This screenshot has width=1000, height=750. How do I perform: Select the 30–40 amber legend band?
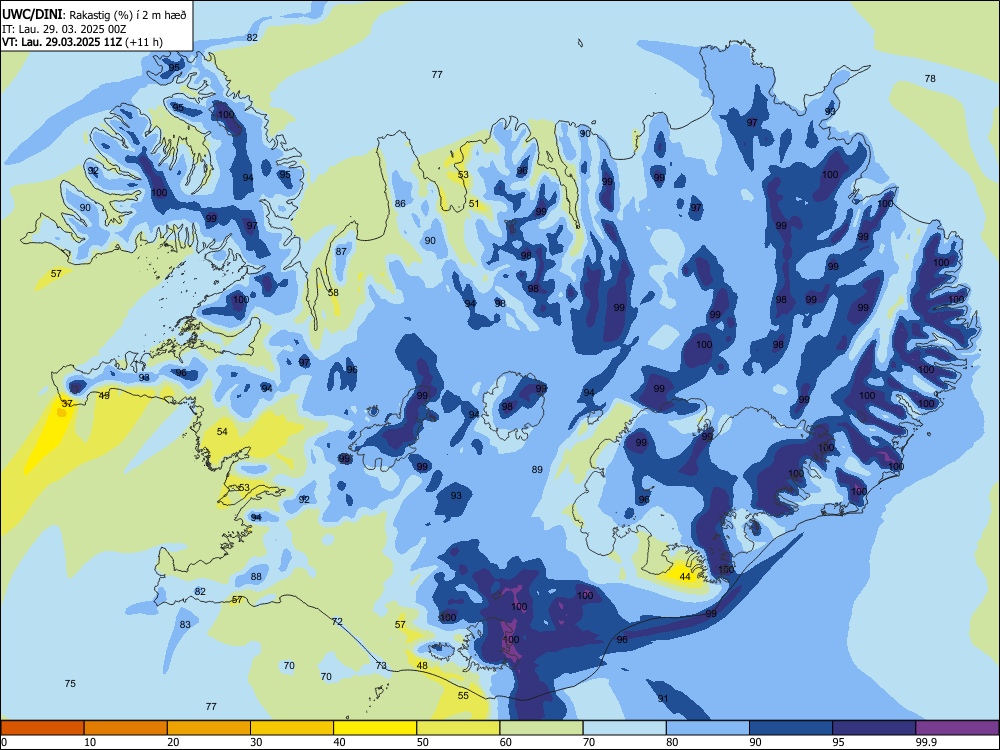coord(292,728)
